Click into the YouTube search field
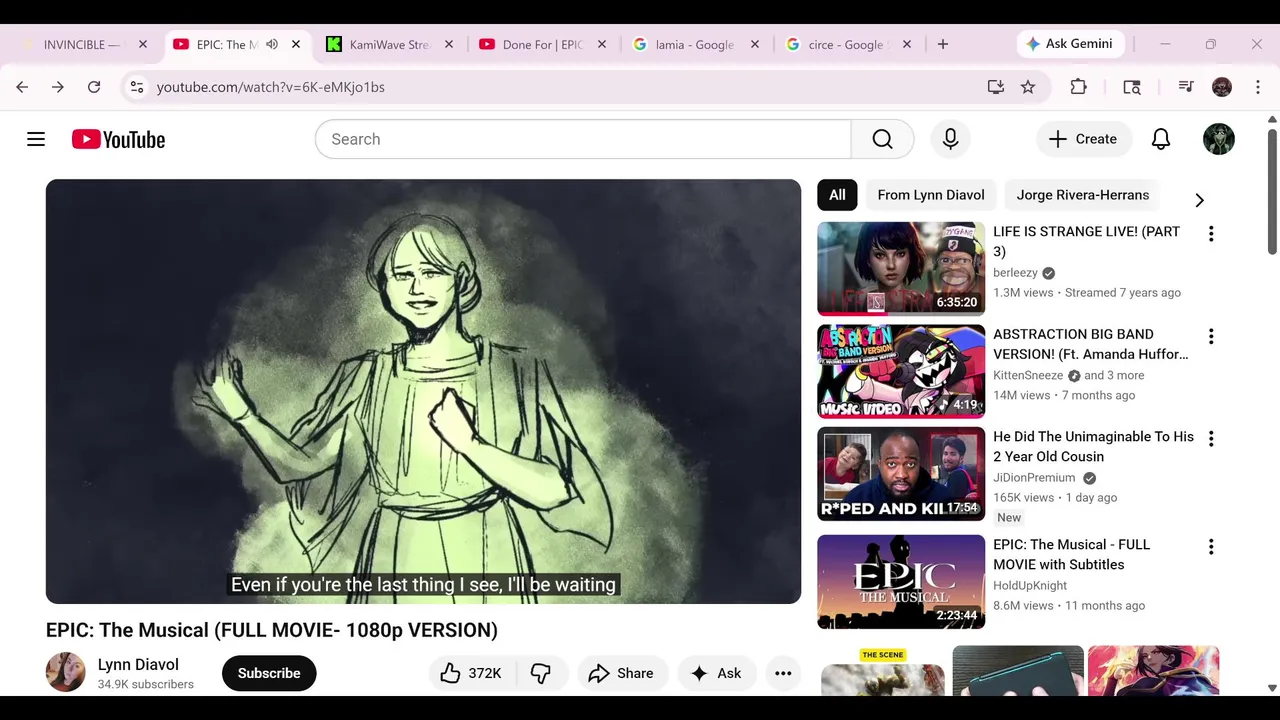This screenshot has height=720, width=1280. (583, 139)
